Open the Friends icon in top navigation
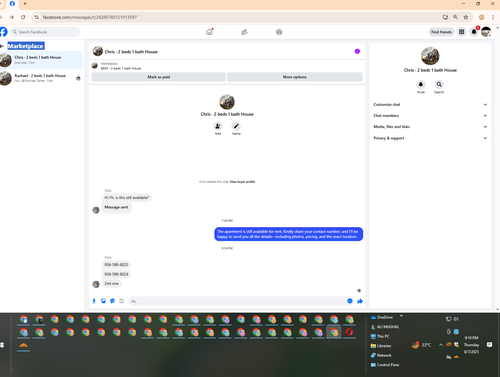The height and width of the screenshot is (377, 500). (244, 32)
